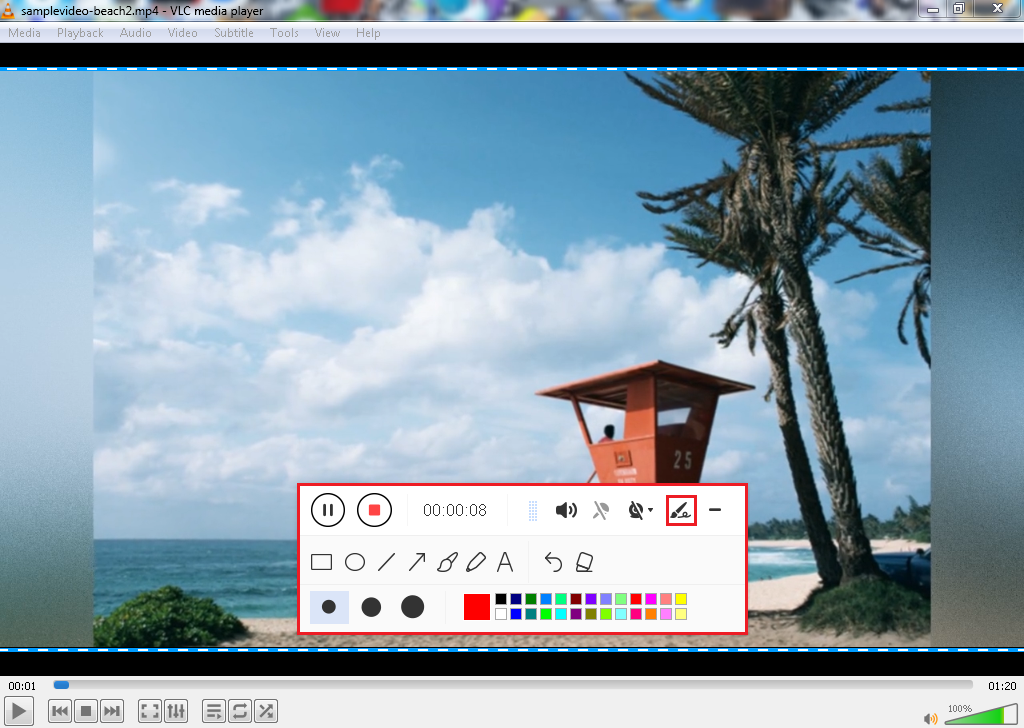Image resolution: width=1024 pixels, height=728 pixels.
Task: Toggle the webcam overlay off
Action: (635, 510)
